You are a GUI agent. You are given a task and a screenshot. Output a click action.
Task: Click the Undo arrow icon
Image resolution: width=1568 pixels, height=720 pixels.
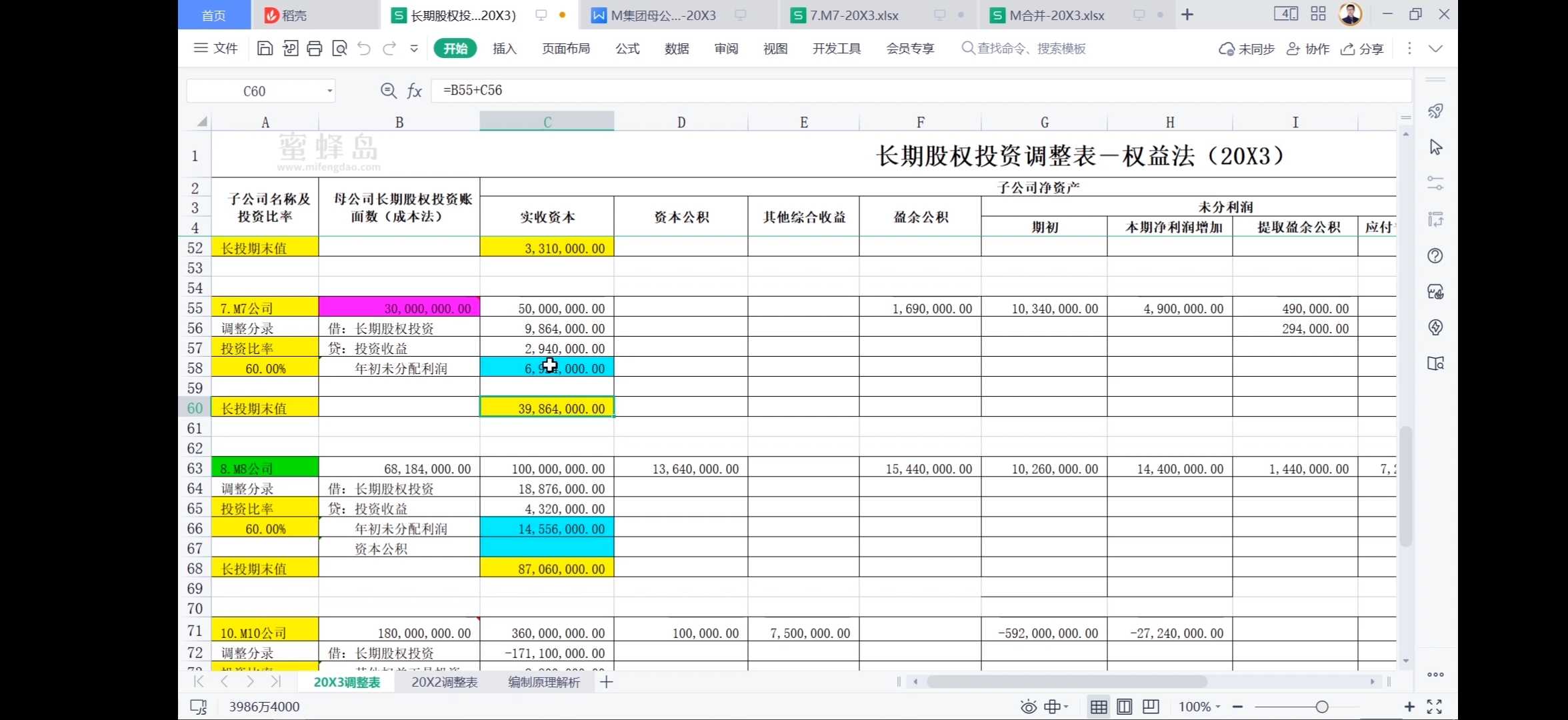click(x=364, y=48)
